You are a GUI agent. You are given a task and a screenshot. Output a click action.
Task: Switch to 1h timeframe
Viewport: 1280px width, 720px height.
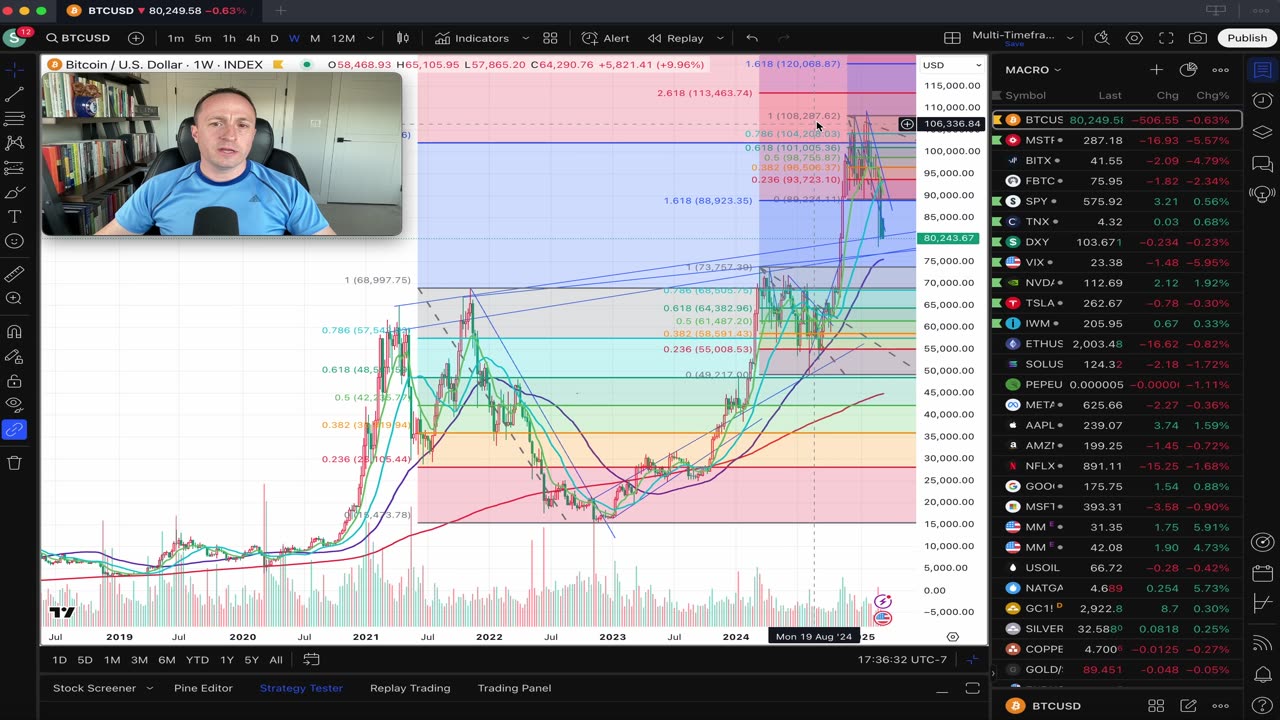[x=229, y=38]
